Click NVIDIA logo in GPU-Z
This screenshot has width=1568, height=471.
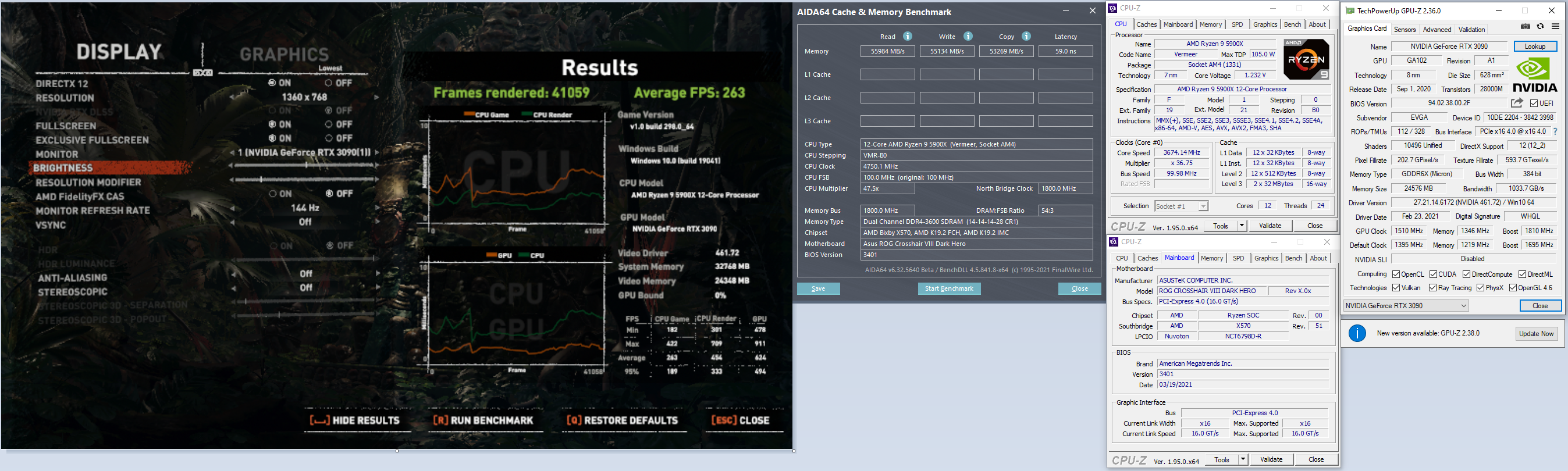(1535, 76)
